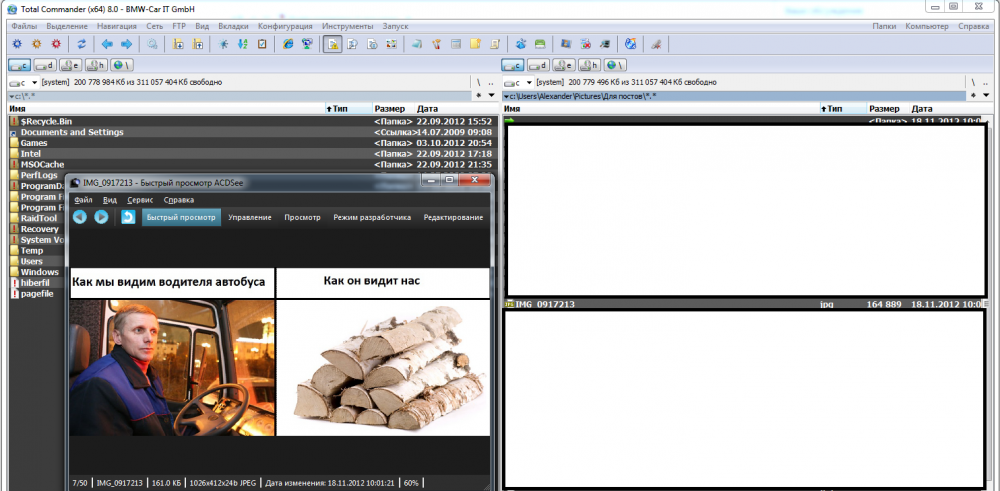Select drive d in left panel

[44, 65]
